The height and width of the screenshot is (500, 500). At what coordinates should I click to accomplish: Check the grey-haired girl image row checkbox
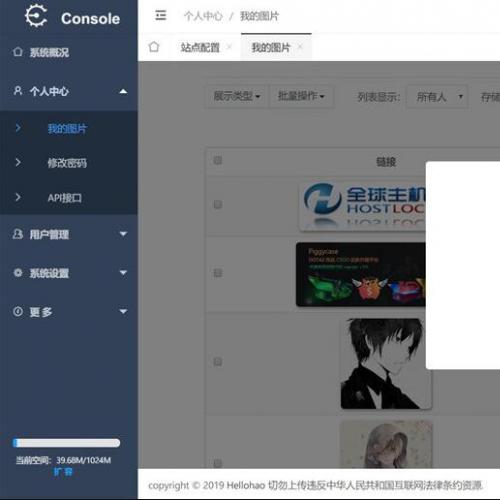tap(218, 463)
